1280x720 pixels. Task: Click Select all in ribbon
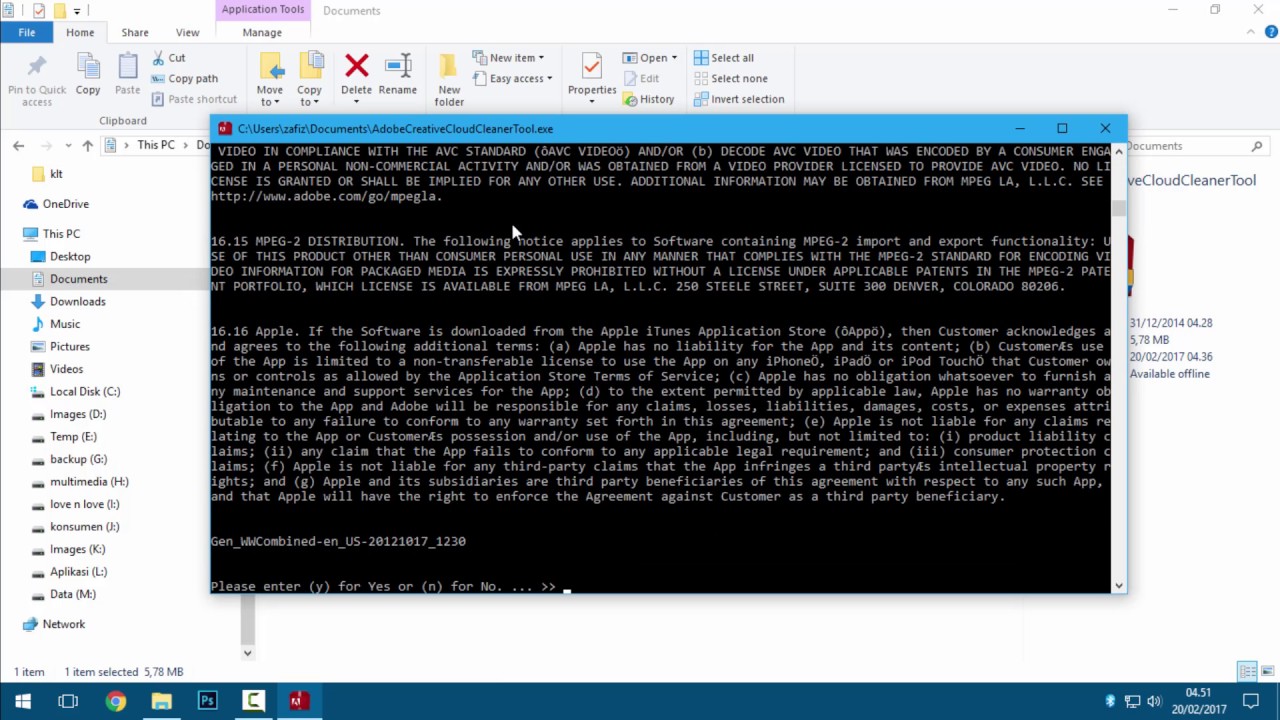tap(724, 58)
